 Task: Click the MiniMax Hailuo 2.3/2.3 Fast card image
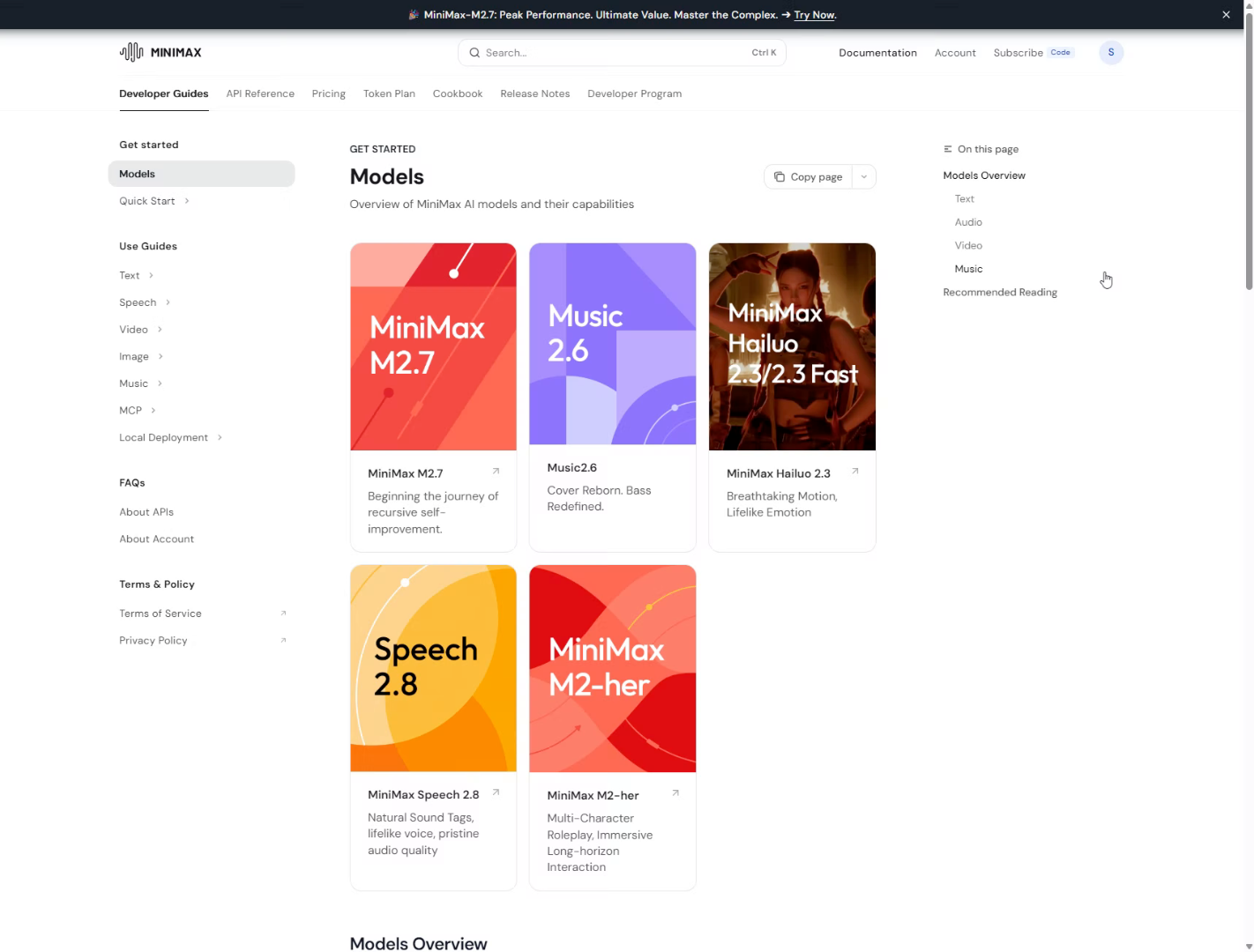(x=792, y=346)
